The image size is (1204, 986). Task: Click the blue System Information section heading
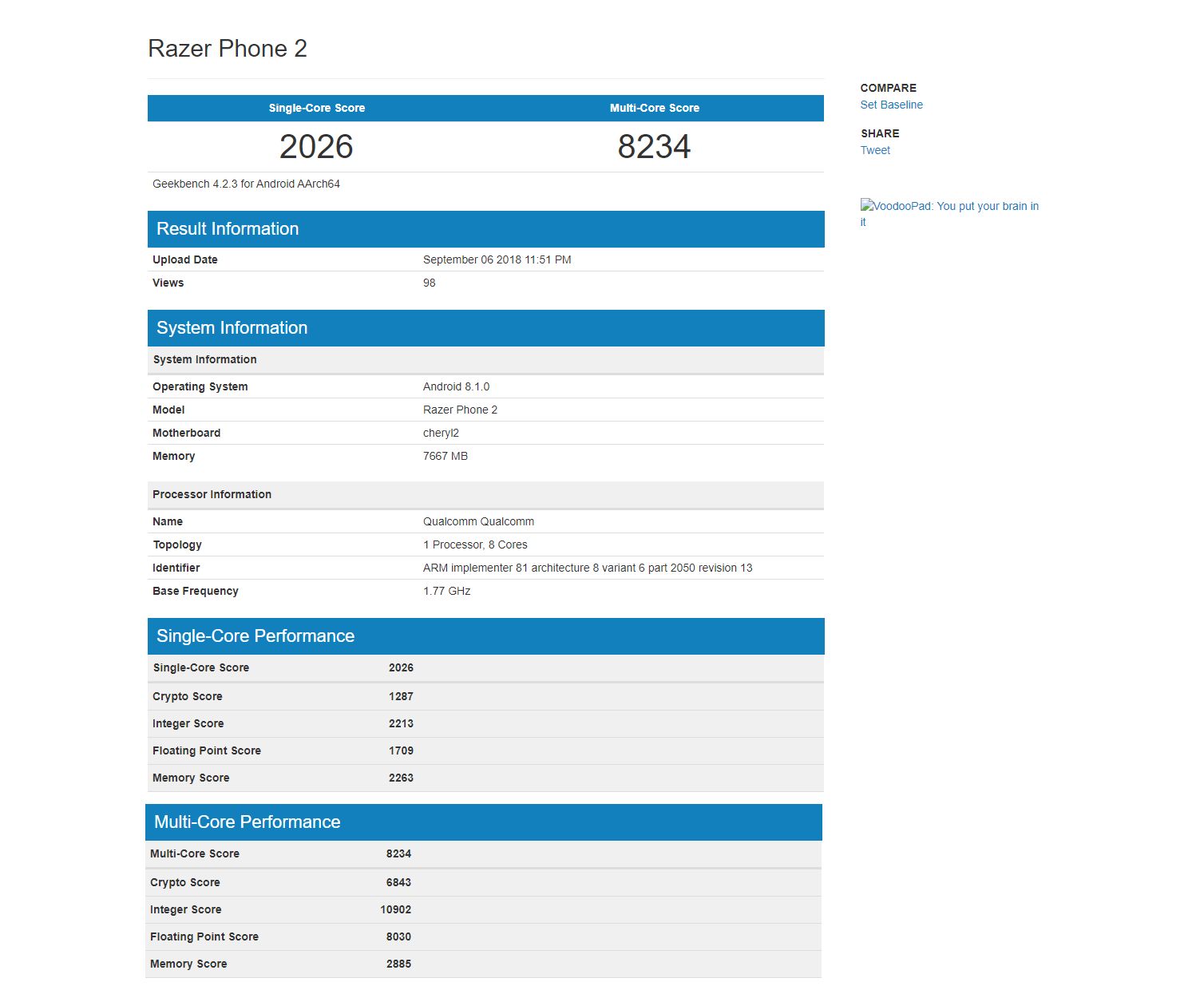tap(232, 328)
